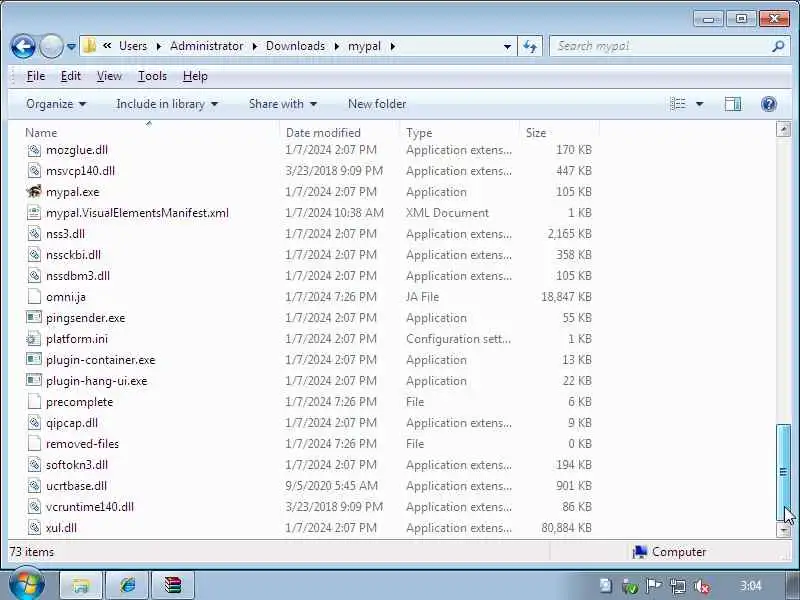Select the file named nssdbm3.dll
This screenshot has height=600, width=800.
[x=78, y=276]
